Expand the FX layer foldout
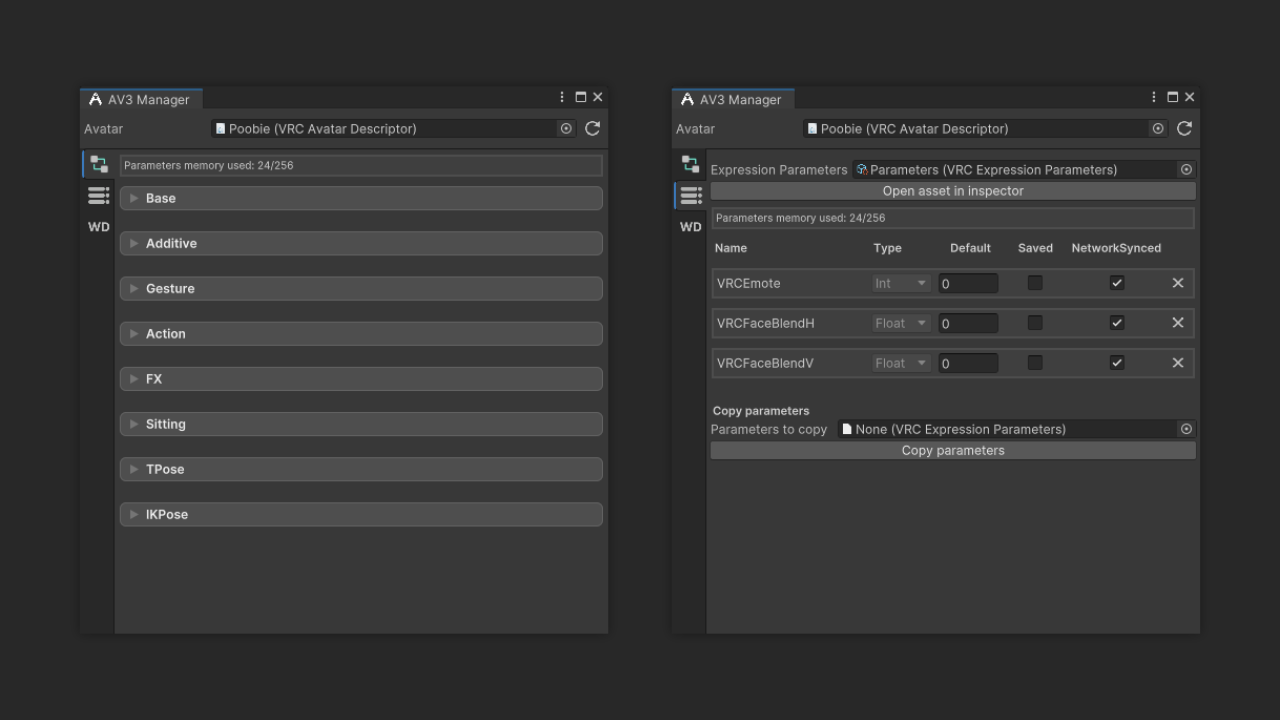This screenshot has width=1280, height=720. (361, 379)
